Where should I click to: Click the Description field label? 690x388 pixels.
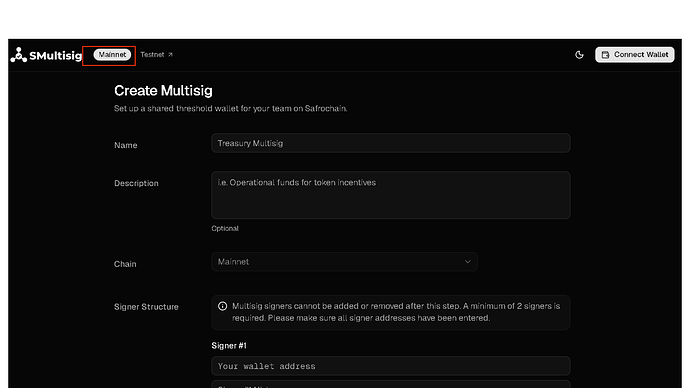[x=136, y=183]
